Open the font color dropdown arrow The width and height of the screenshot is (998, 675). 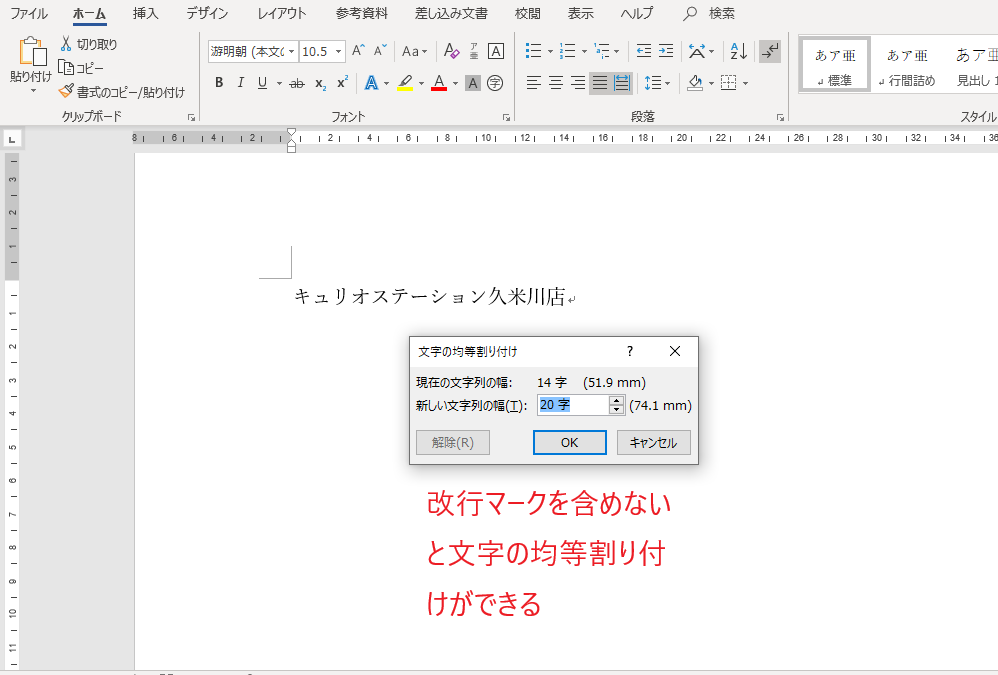(x=454, y=83)
